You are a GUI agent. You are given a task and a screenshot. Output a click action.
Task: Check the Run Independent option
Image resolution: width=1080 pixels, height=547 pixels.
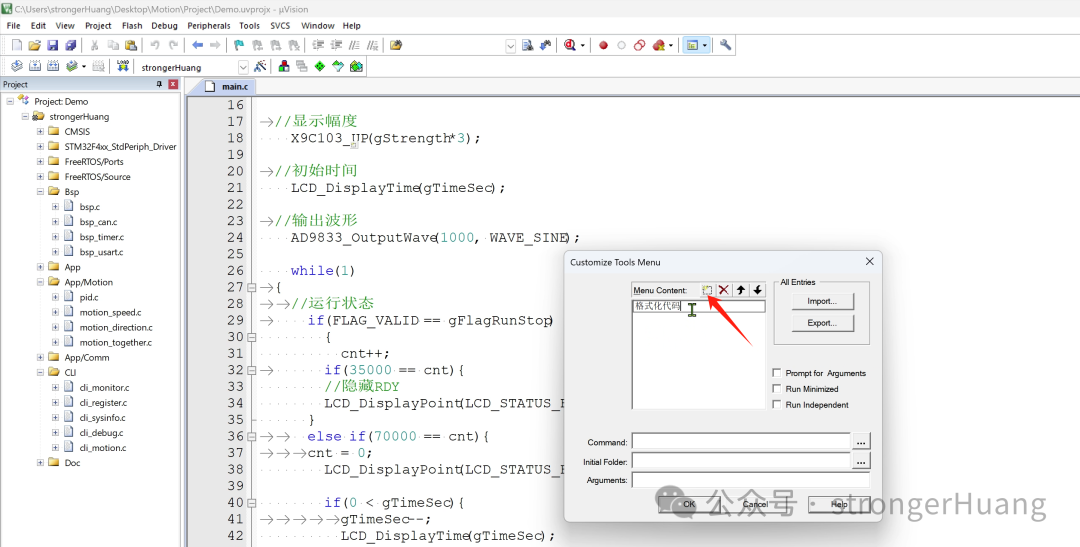(x=777, y=404)
